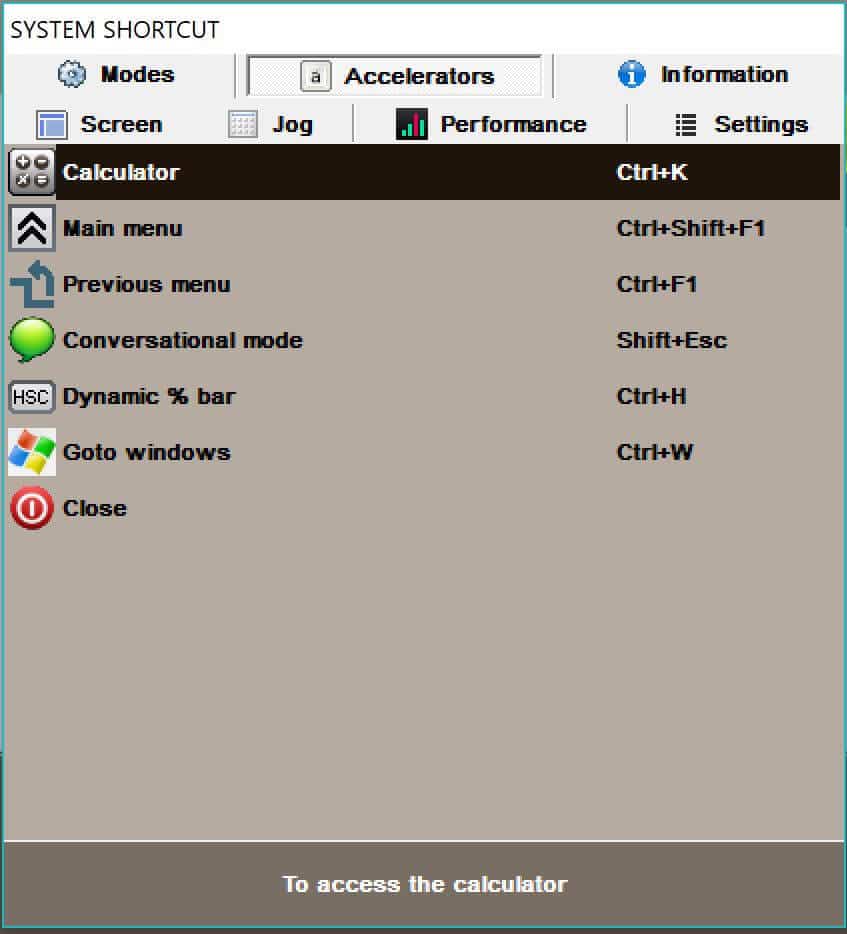
Task: Open the Information tab
Action: (x=702, y=74)
